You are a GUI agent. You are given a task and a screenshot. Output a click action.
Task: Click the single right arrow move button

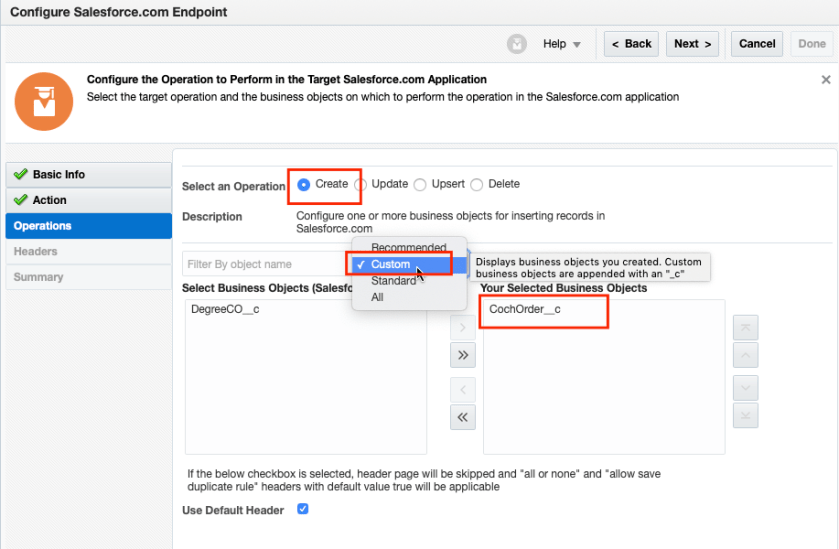click(462, 327)
